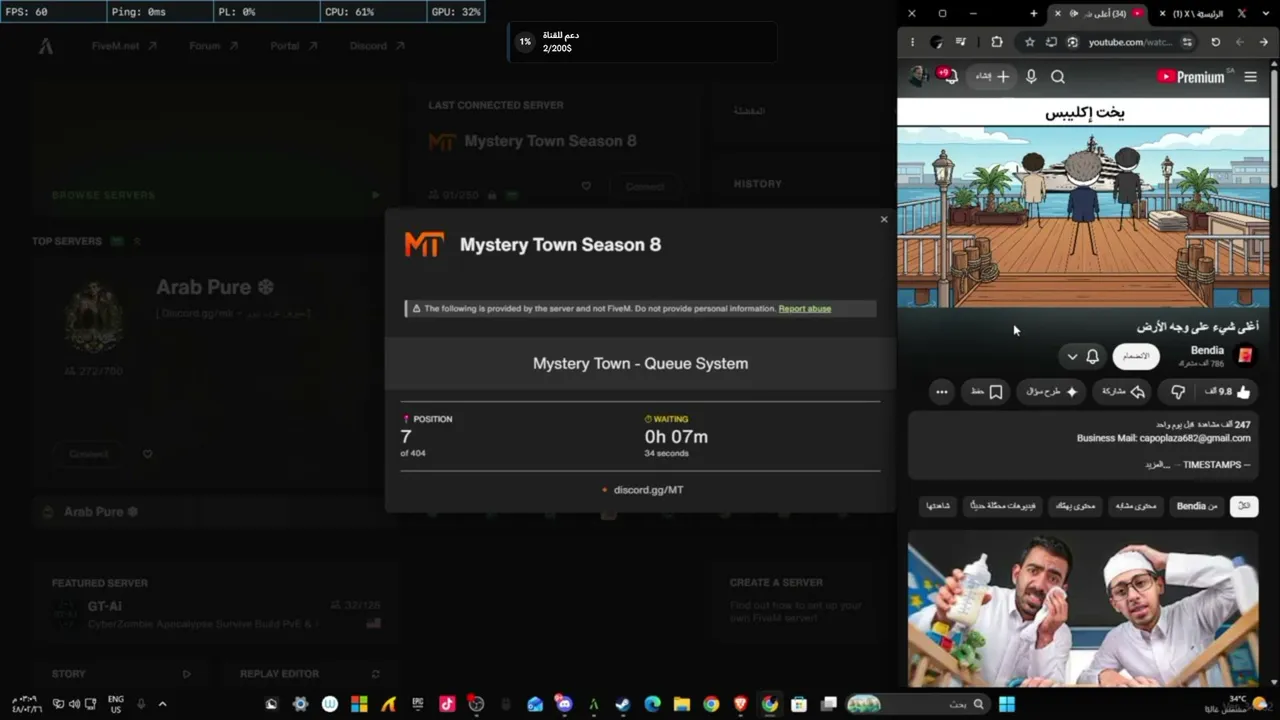This screenshot has width=1280, height=720.
Task: Open the recommended video thumbnail with baby bottle
Action: [1083, 608]
